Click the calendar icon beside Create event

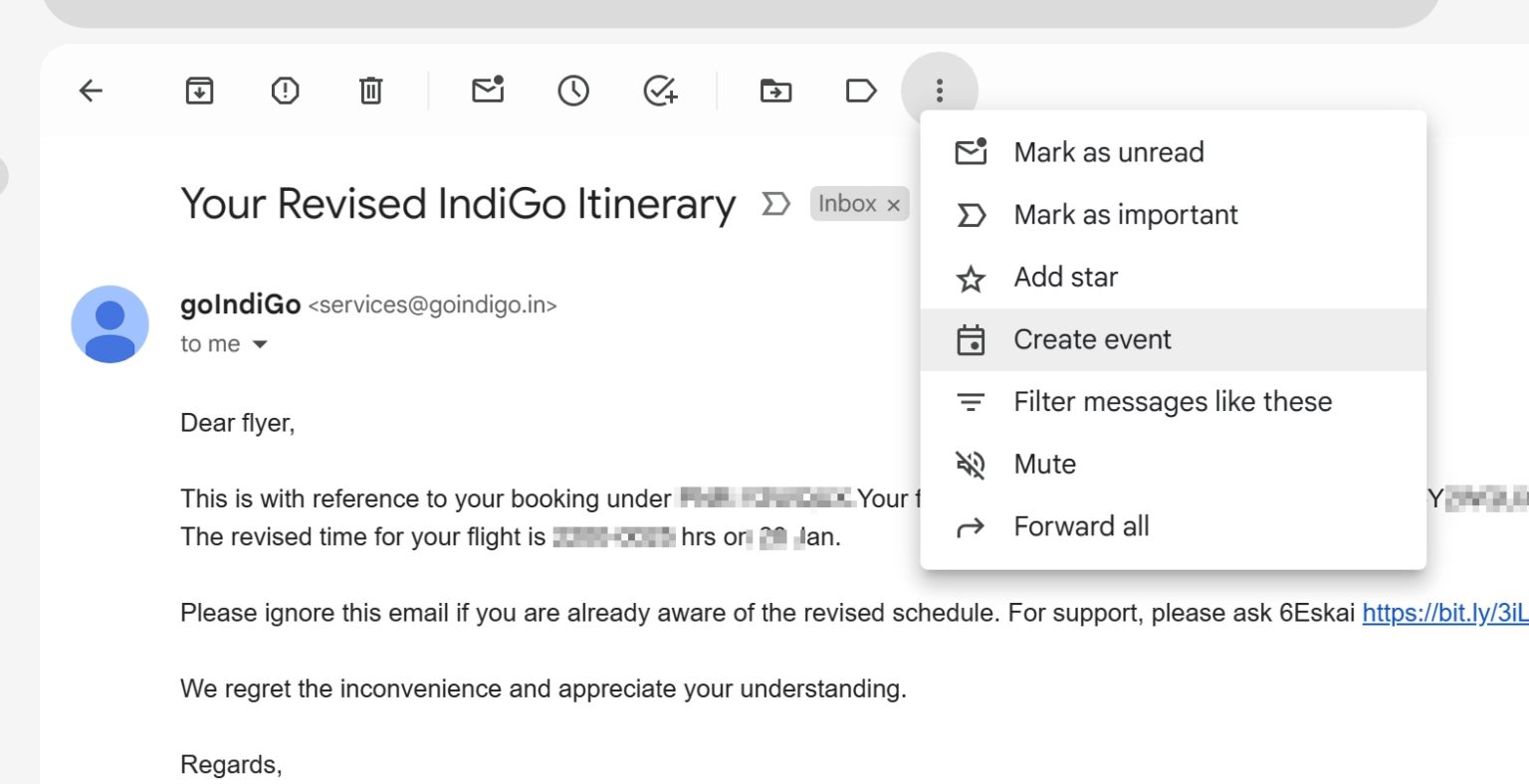pyautogui.click(x=971, y=340)
